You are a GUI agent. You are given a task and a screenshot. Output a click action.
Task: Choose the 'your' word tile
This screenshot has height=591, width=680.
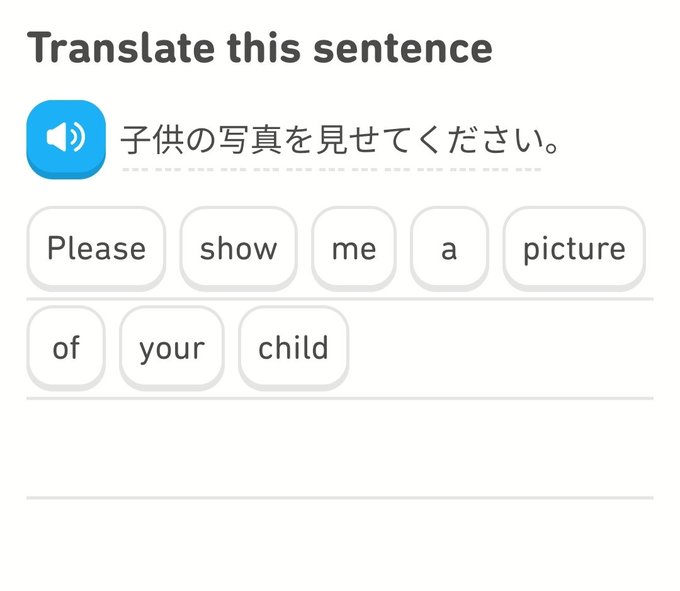click(x=171, y=348)
